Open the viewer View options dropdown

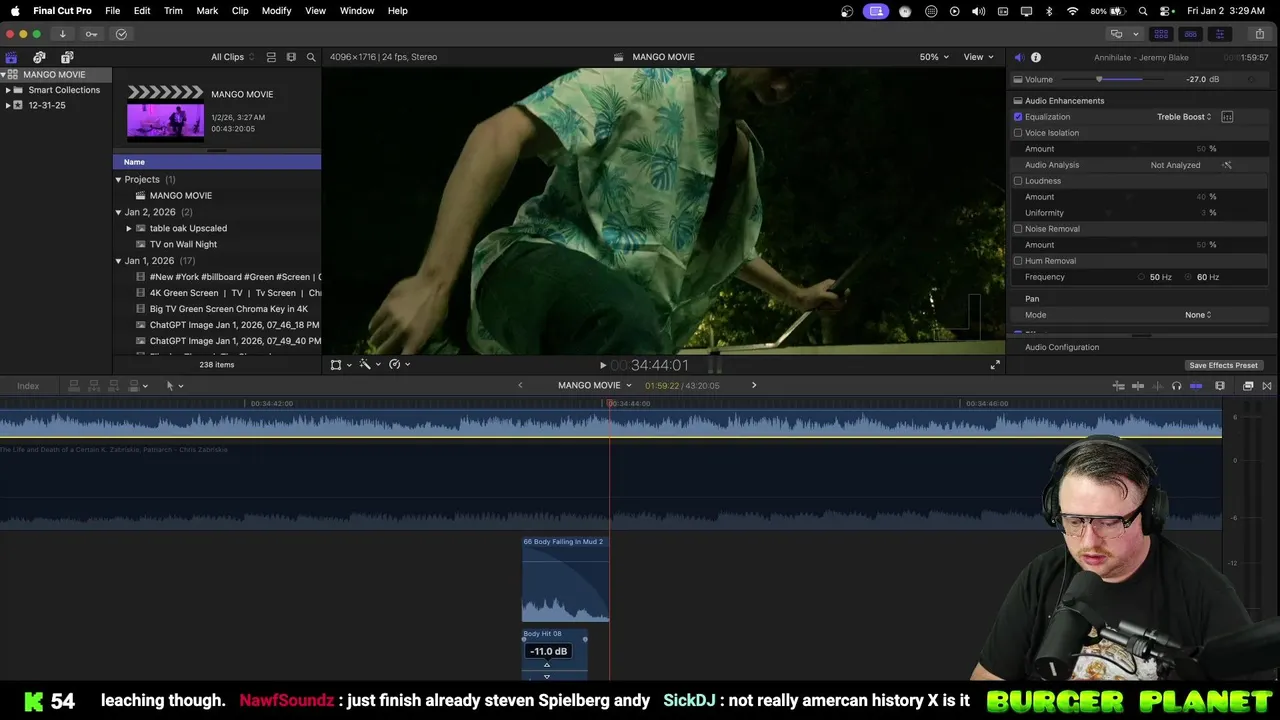[x=979, y=57]
